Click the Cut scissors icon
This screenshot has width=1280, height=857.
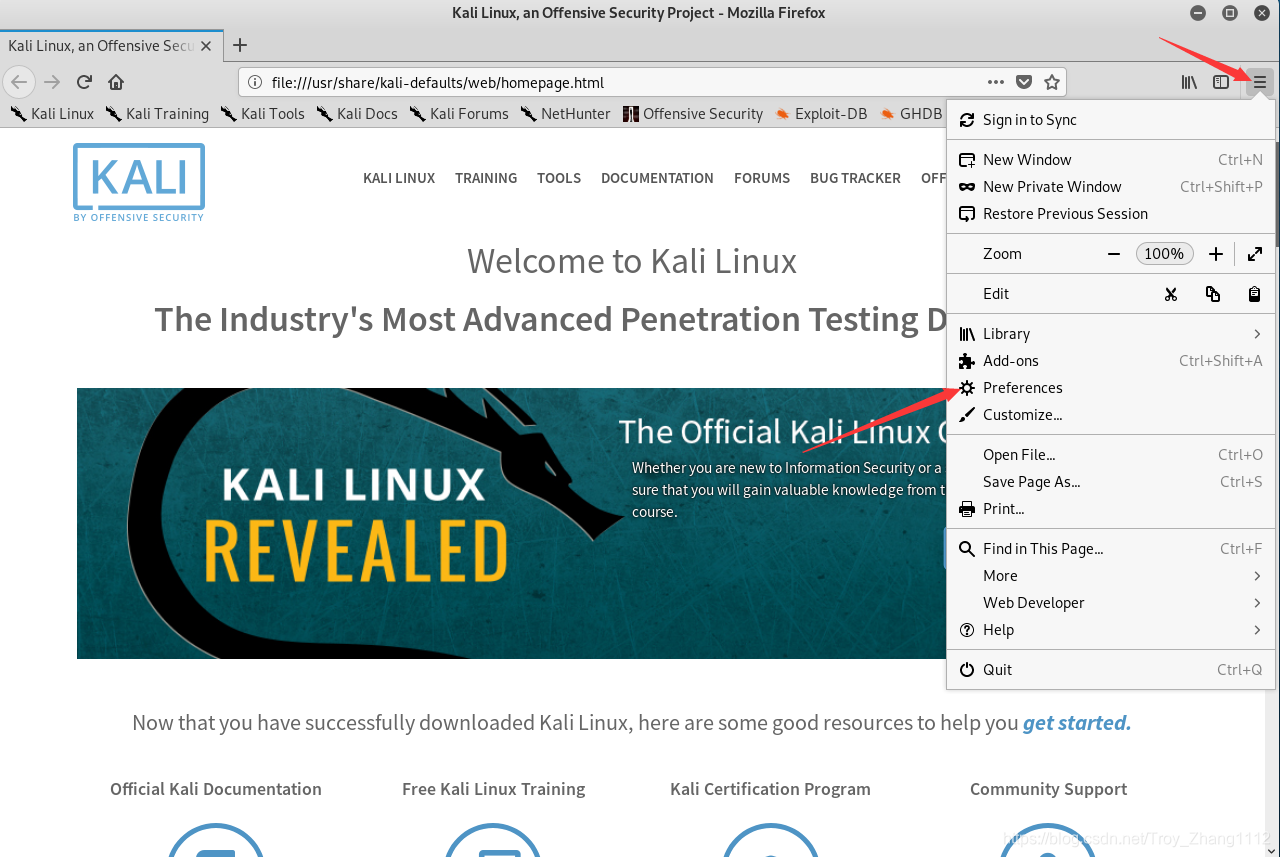tap(1171, 294)
